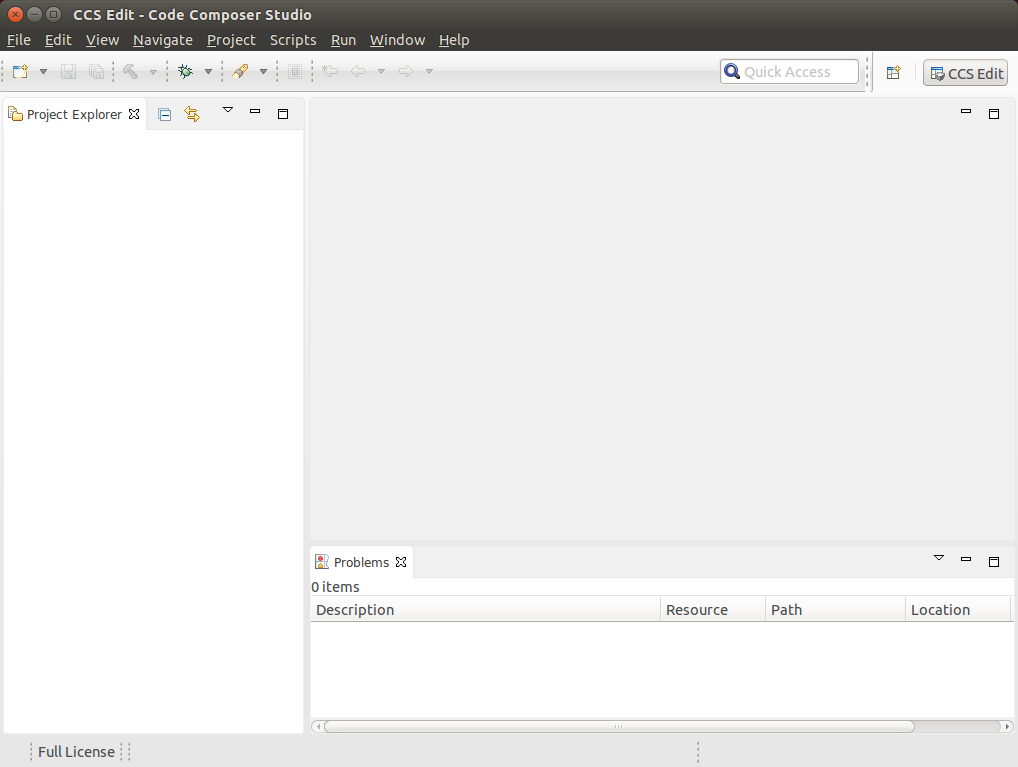Open the Run menu
The height and width of the screenshot is (767, 1018).
[x=343, y=40]
